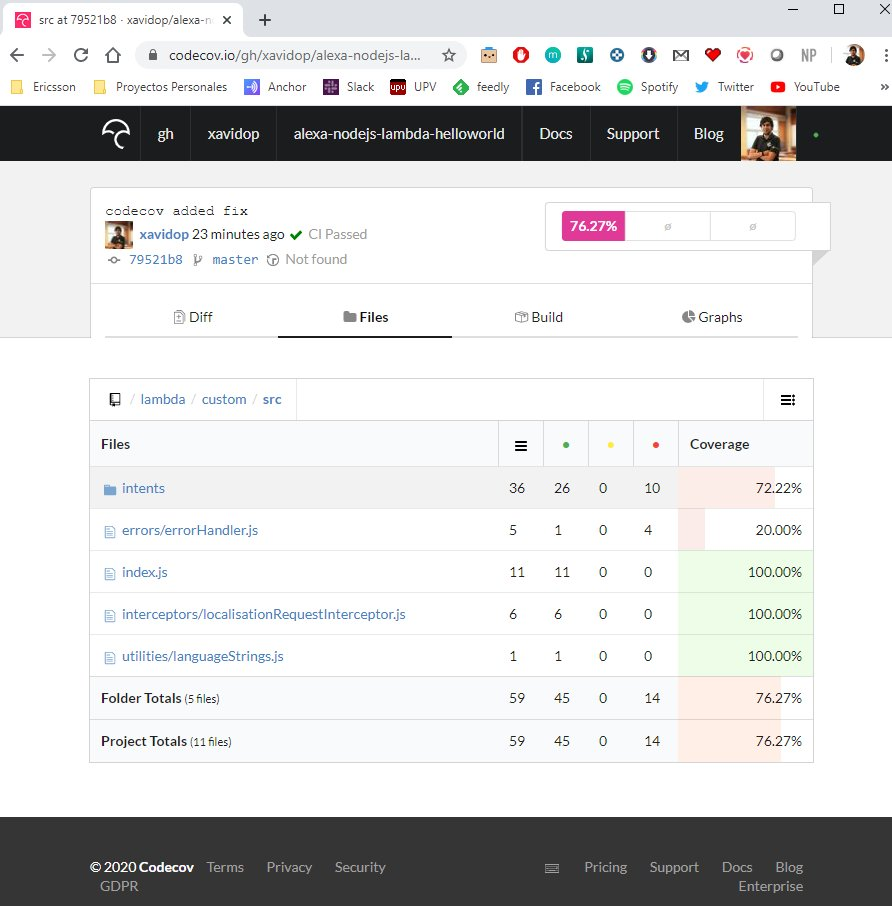Switch to the Graphs tab

[x=712, y=317]
